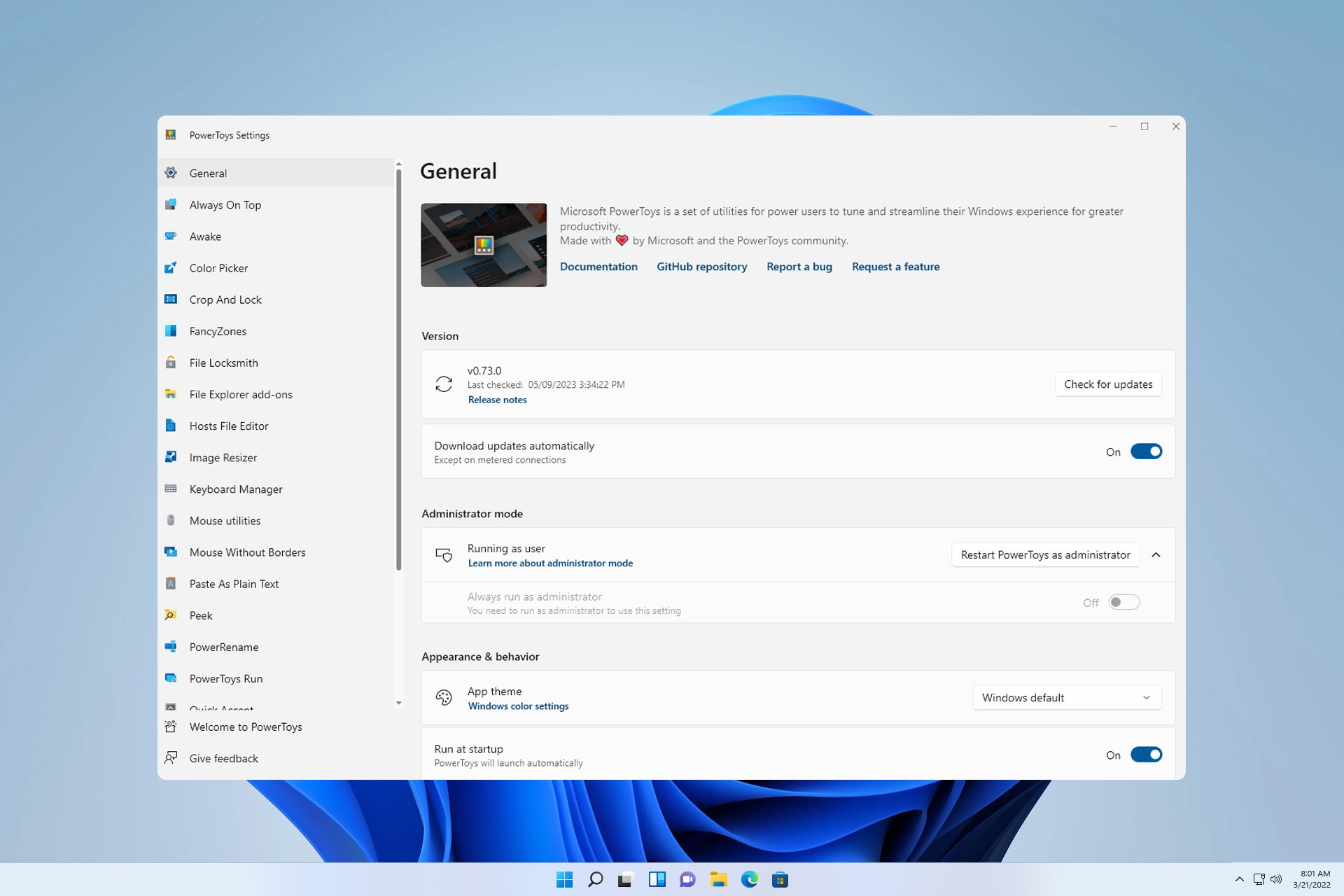Click the Give feedback icon
The width and height of the screenshot is (1344, 896).
[x=171, y=758]
